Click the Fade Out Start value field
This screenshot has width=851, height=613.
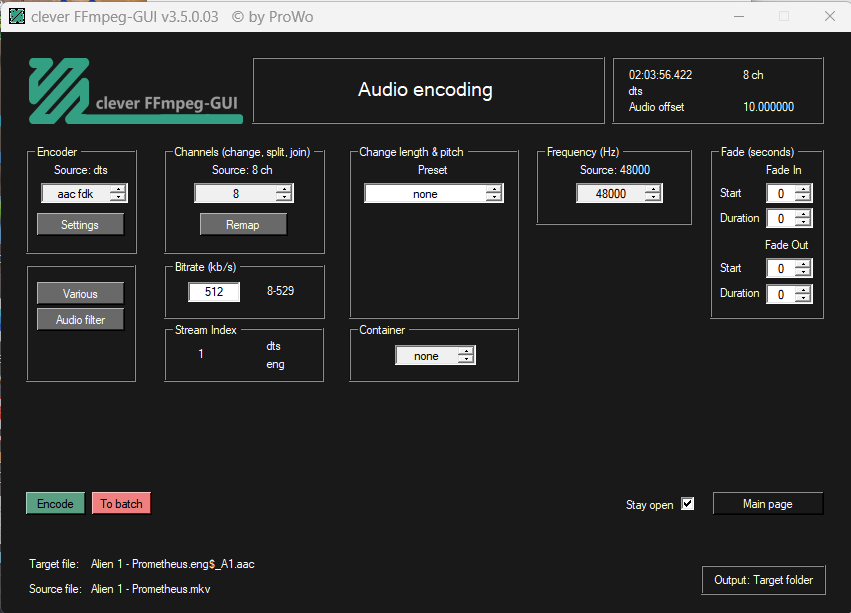[x=780, y=268]
